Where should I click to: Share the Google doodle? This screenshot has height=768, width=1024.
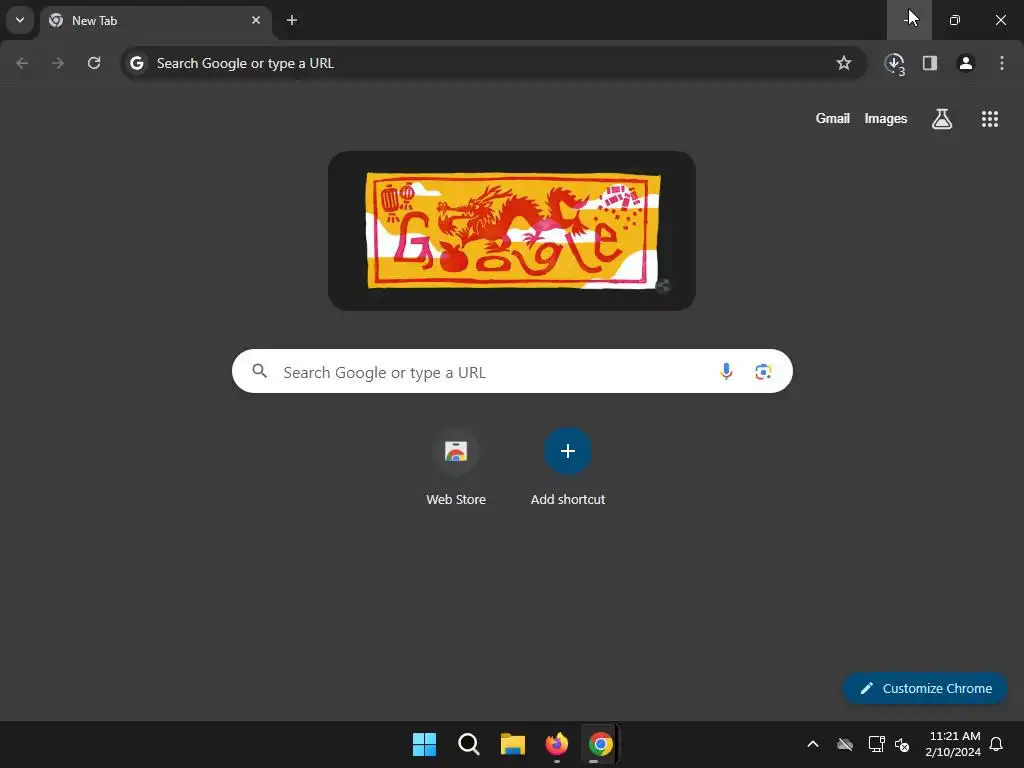click(x=663, y=285)
